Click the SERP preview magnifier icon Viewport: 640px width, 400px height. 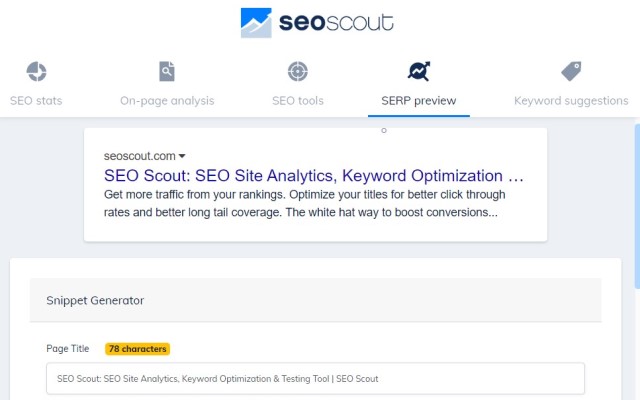coord(419,72)
